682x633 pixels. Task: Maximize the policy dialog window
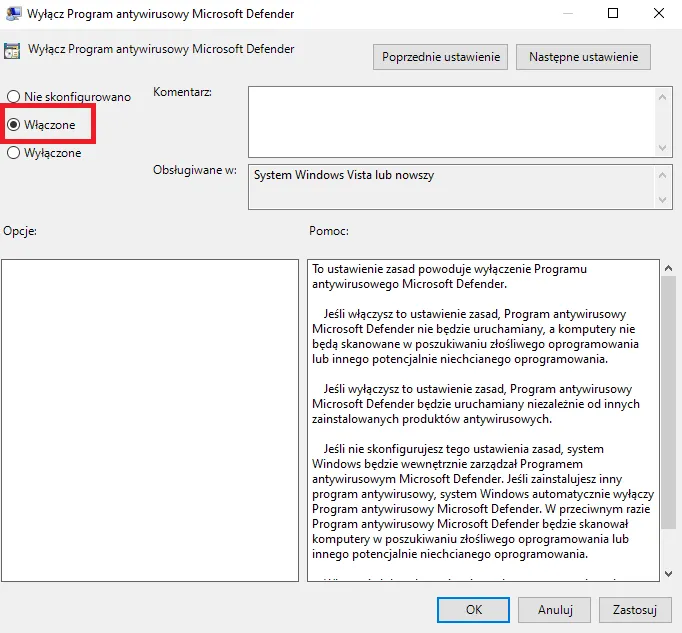click(x=613, y=13)
